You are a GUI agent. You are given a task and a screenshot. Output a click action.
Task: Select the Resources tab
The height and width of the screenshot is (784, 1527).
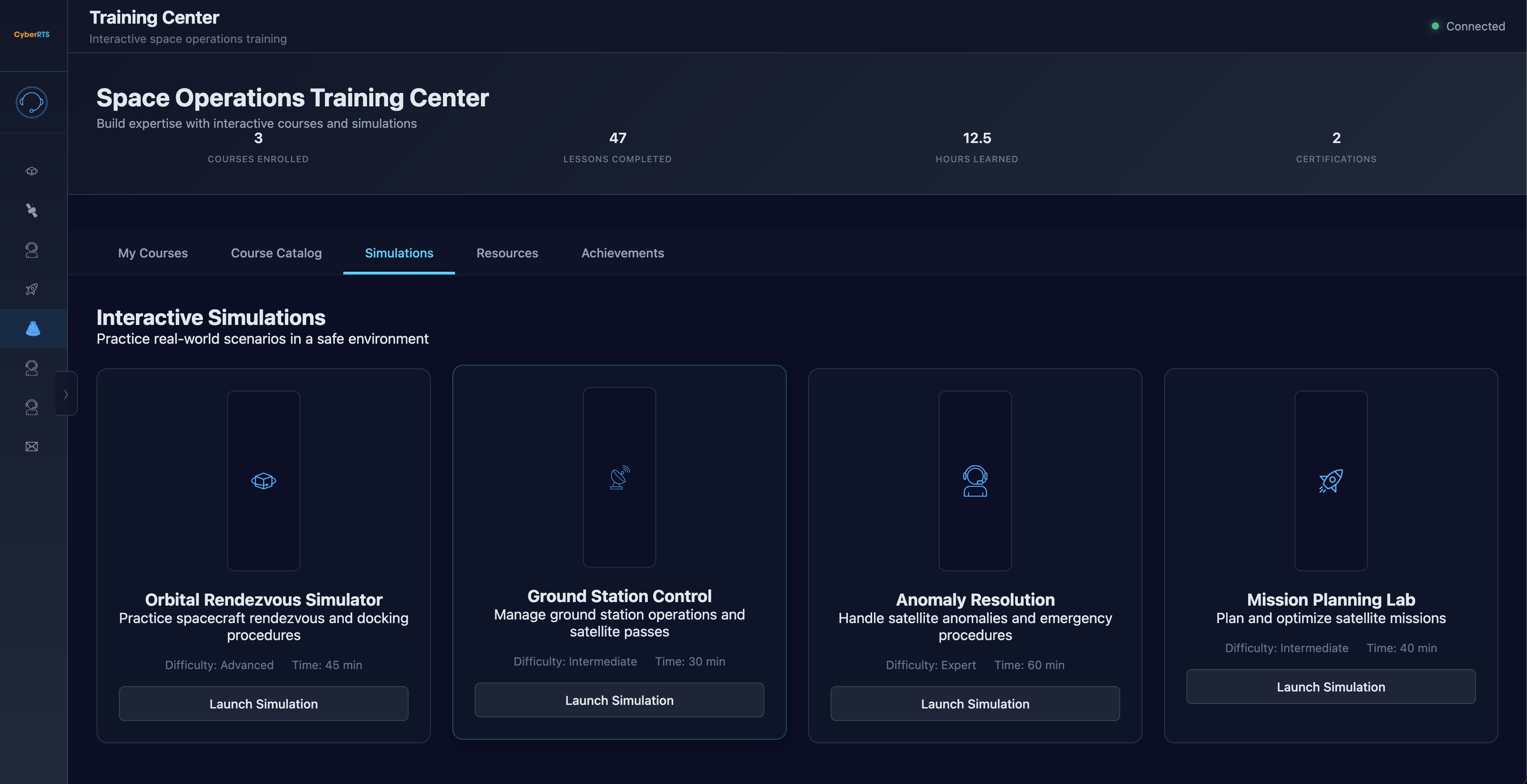click(x=507, y=253)
